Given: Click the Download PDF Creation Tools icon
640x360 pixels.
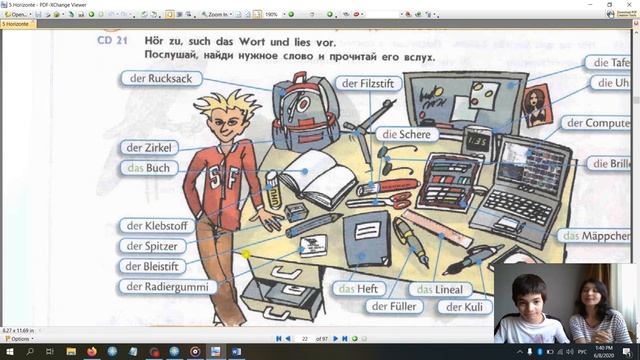Looking at the screenshot, I should (x=622, y=14).
